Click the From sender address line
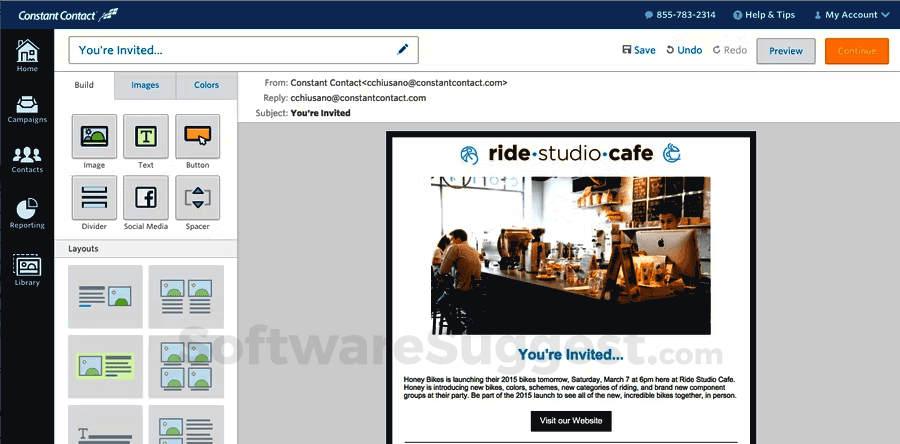 click(386, 83)
